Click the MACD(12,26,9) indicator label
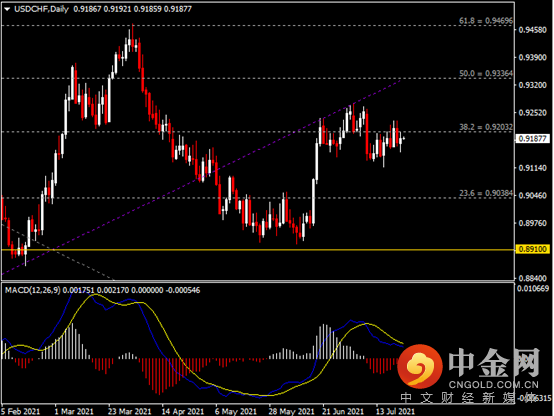The image size is (554, 416). coord(33,291)
